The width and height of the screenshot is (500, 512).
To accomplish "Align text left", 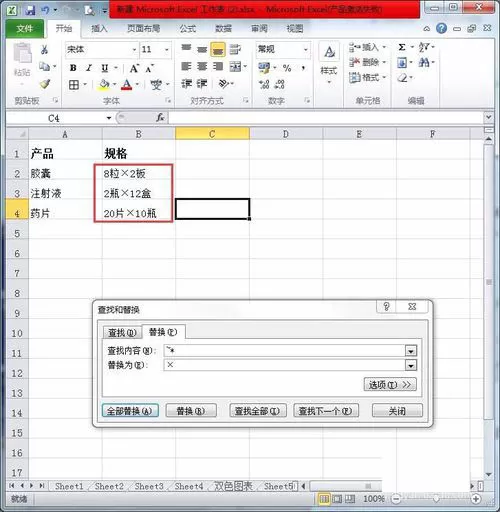I will click(186, 67).
